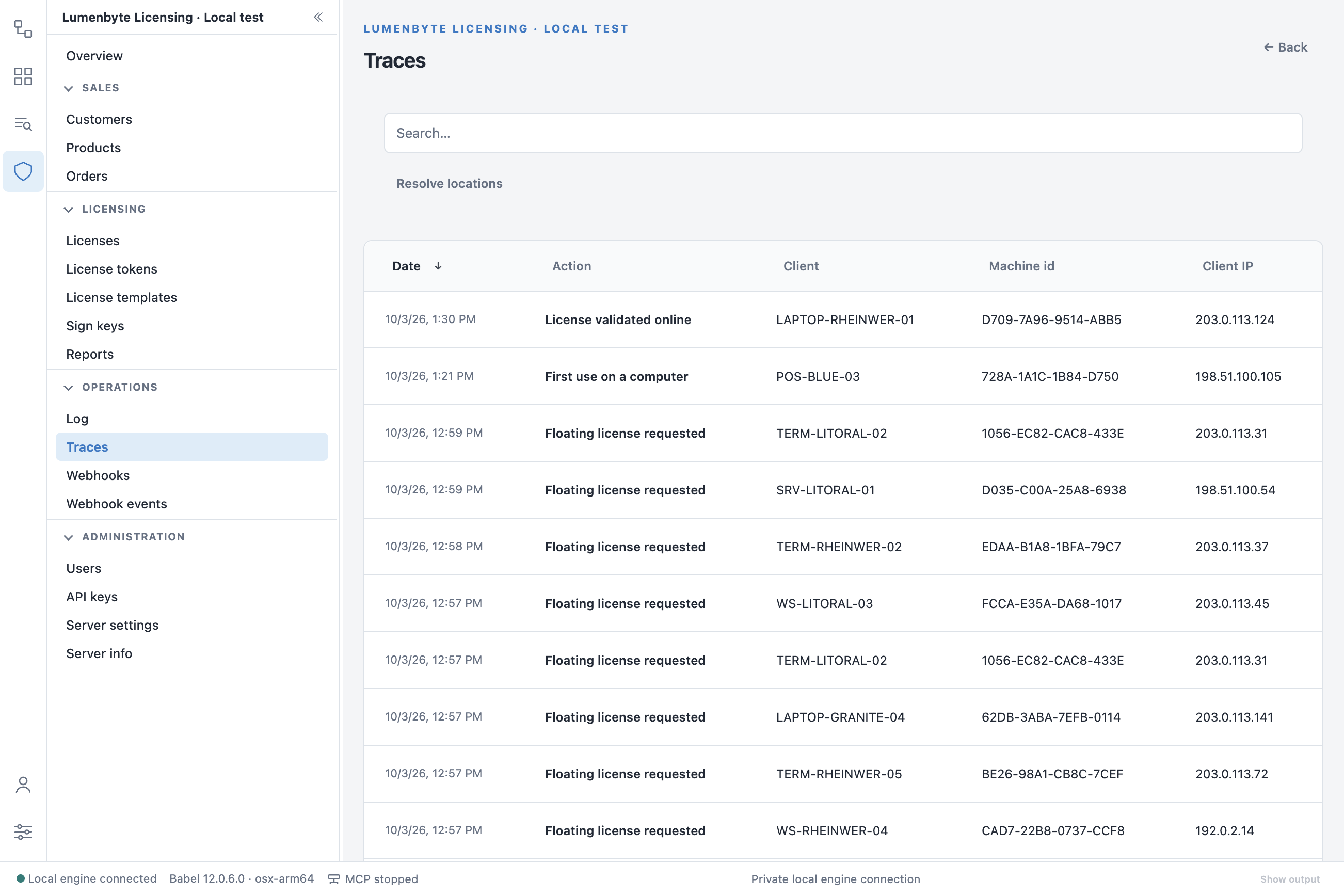Open License templates page
Viewport: 1344px width, 896px height.
point(192,297)
